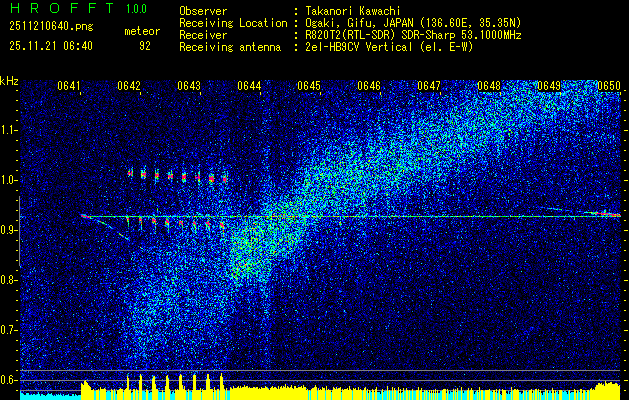Click the Receiver field label

coord(203,35)
